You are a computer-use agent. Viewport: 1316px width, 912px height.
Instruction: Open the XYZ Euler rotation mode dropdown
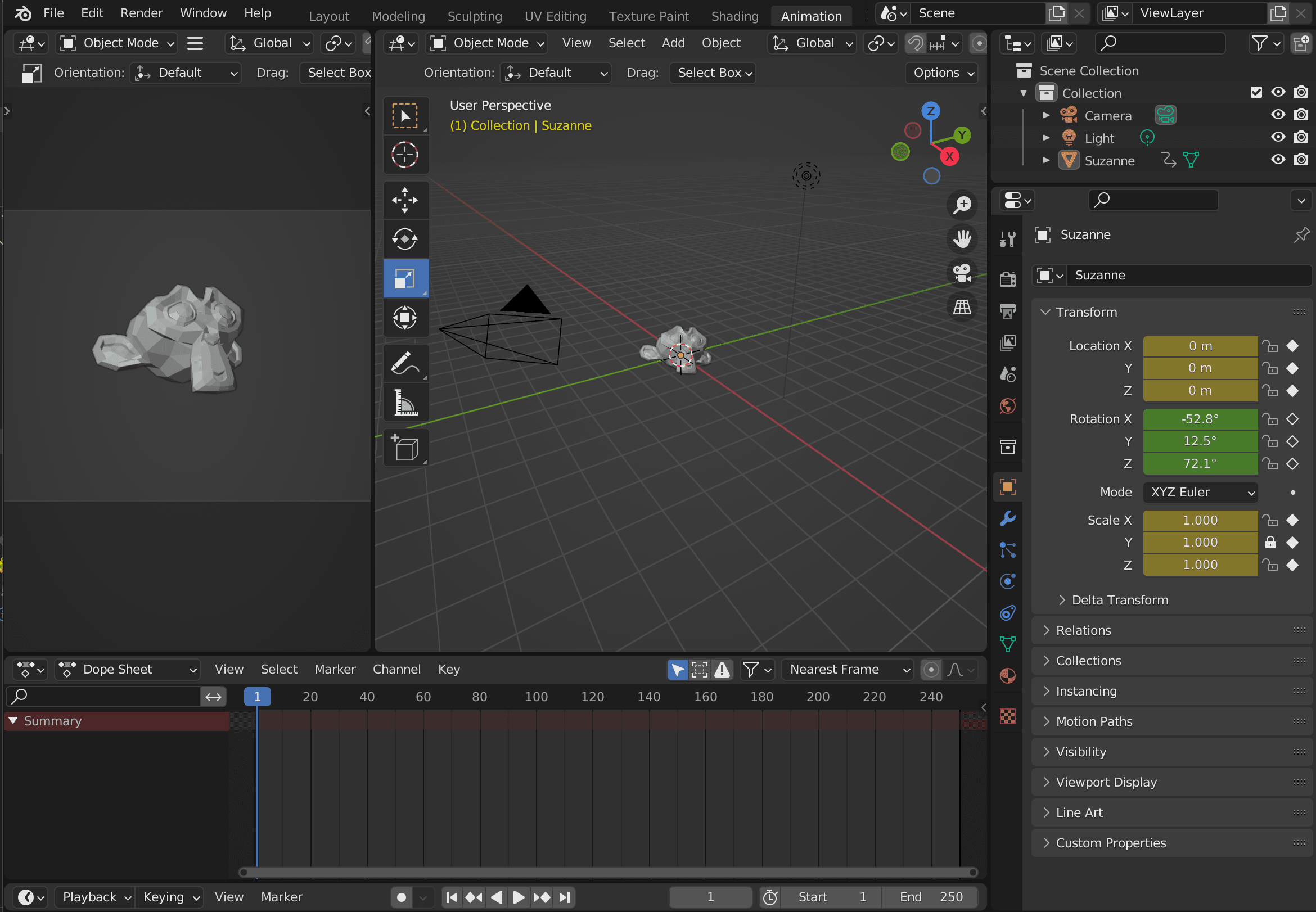(x=1201, y=493)
